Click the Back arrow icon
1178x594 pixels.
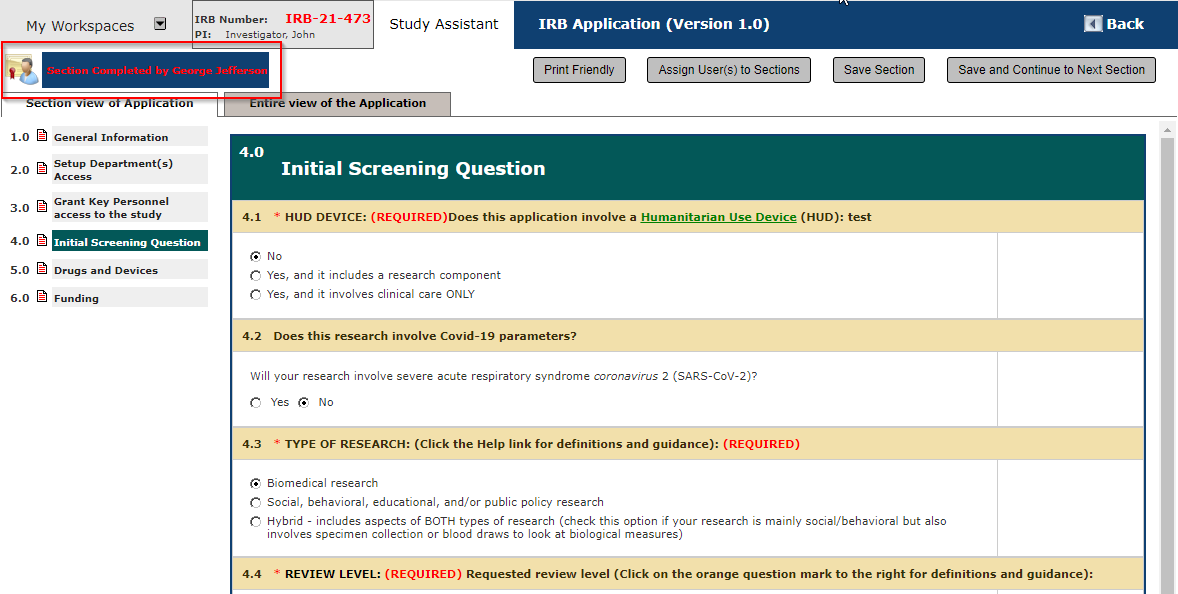1093,24
